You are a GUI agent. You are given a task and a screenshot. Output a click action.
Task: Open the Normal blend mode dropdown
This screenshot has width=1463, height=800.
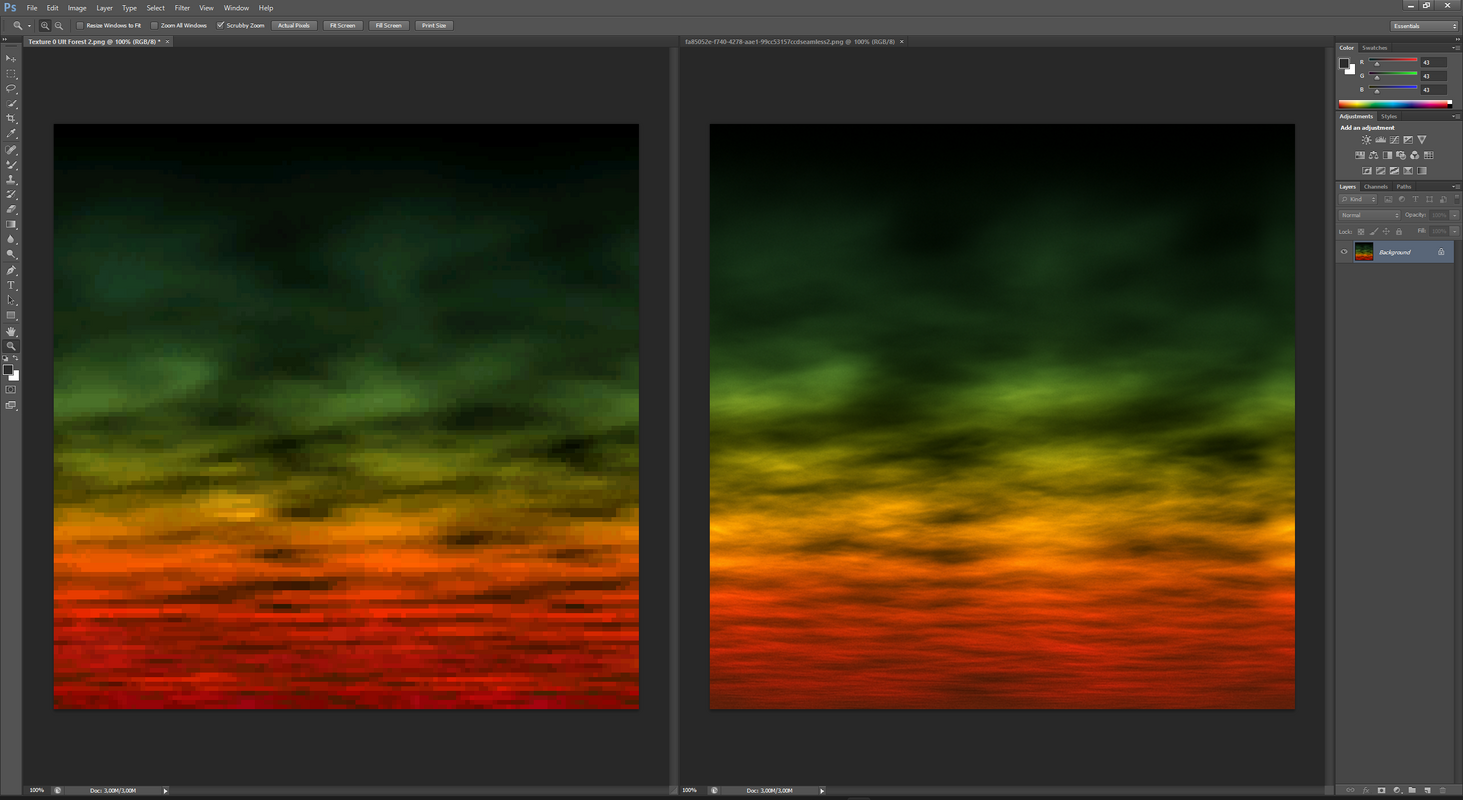coord(1370,215)
